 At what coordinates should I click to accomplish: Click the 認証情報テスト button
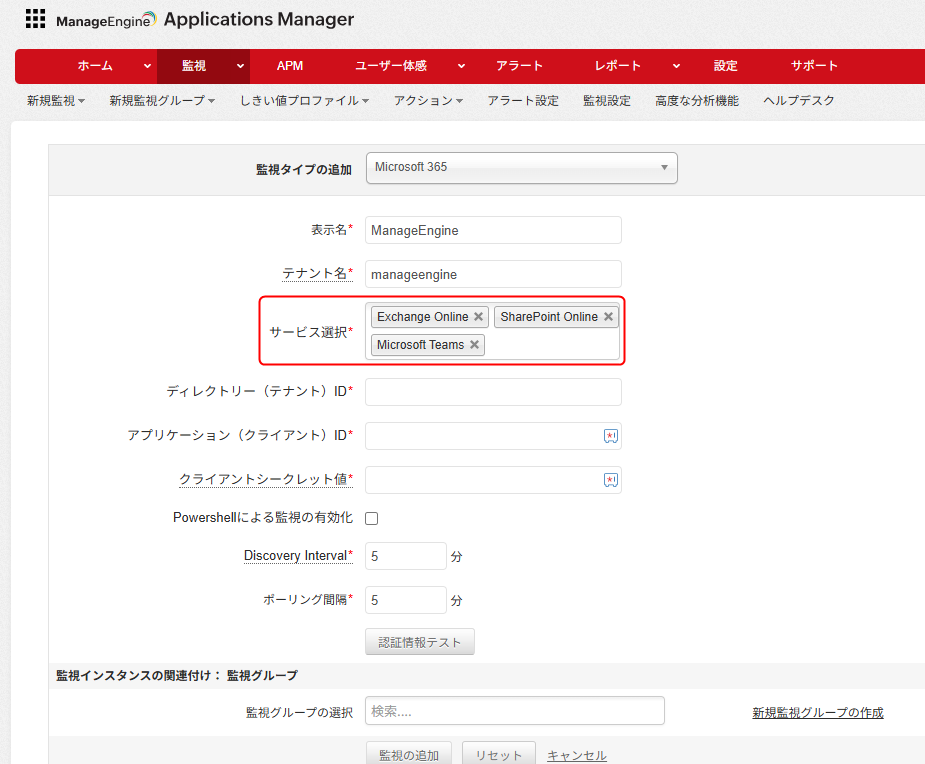(420, 642)
